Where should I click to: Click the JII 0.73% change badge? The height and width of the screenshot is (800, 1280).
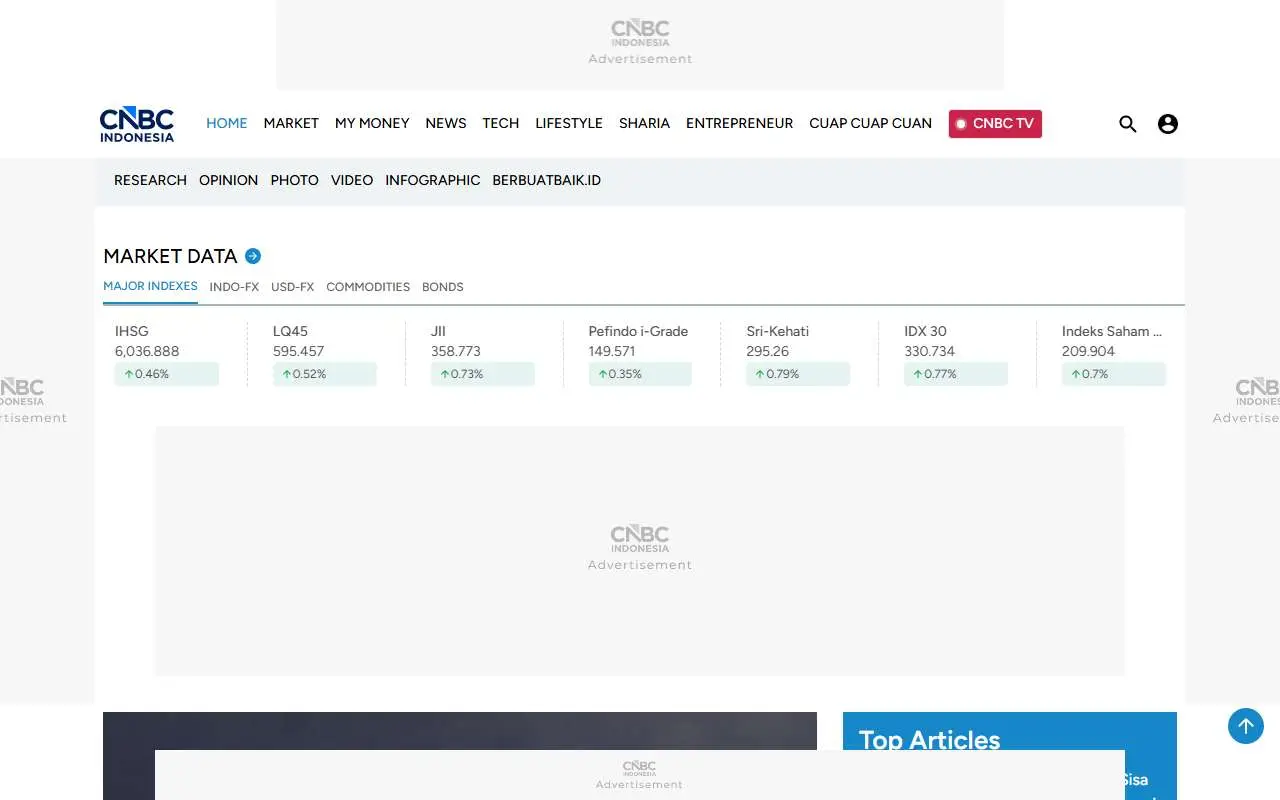[483, 374]
